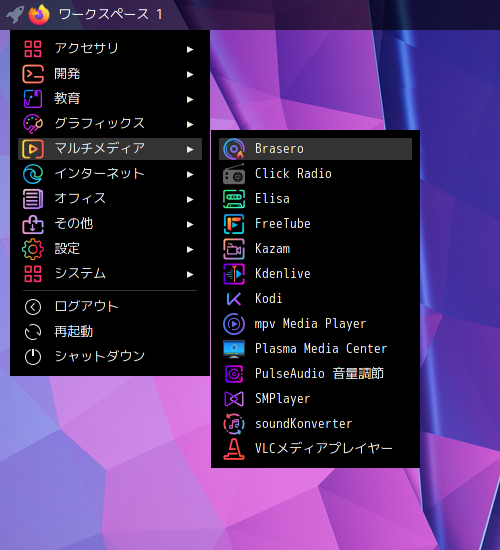This screenshot has height=550, width=500.
Task: Open Firefox from the top panel
Action: 39,15
